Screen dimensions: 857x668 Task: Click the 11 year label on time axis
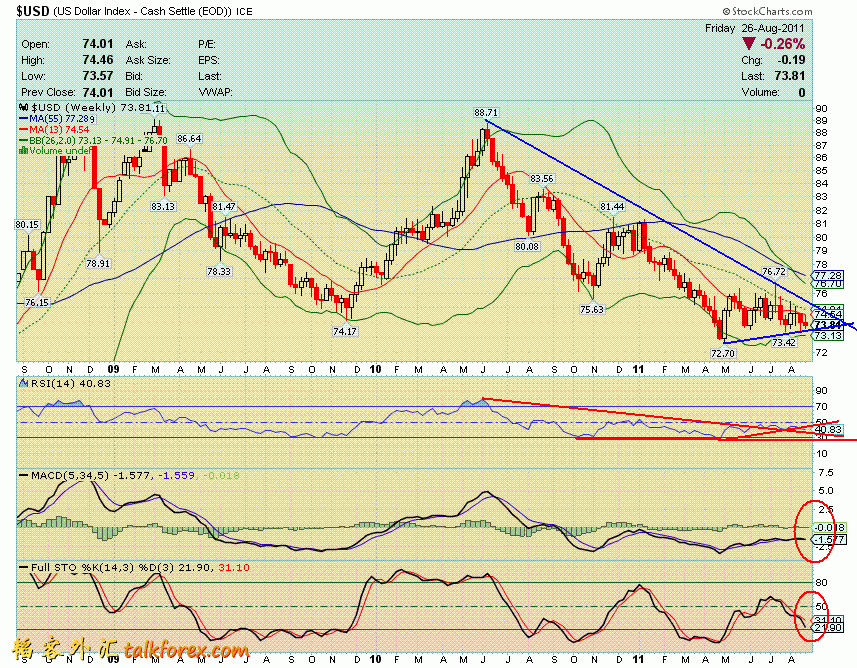coord(638,370)
